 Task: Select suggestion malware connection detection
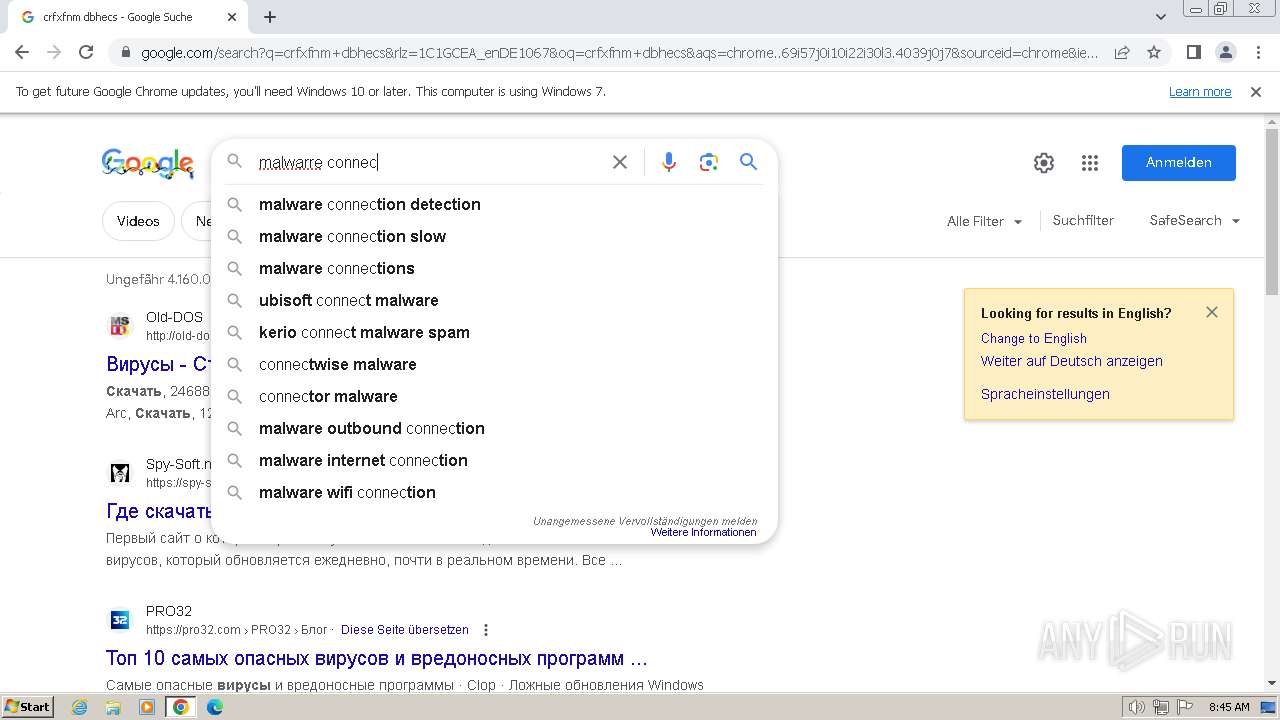tap(495, 204)
